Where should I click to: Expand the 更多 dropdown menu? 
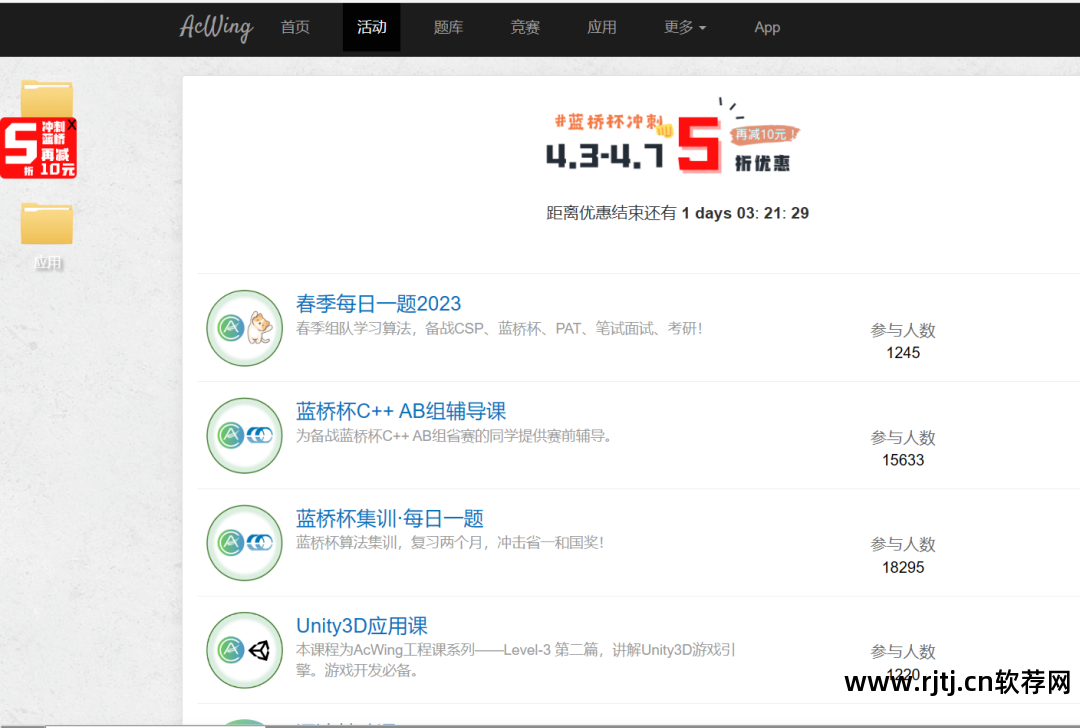coord(685,28)
